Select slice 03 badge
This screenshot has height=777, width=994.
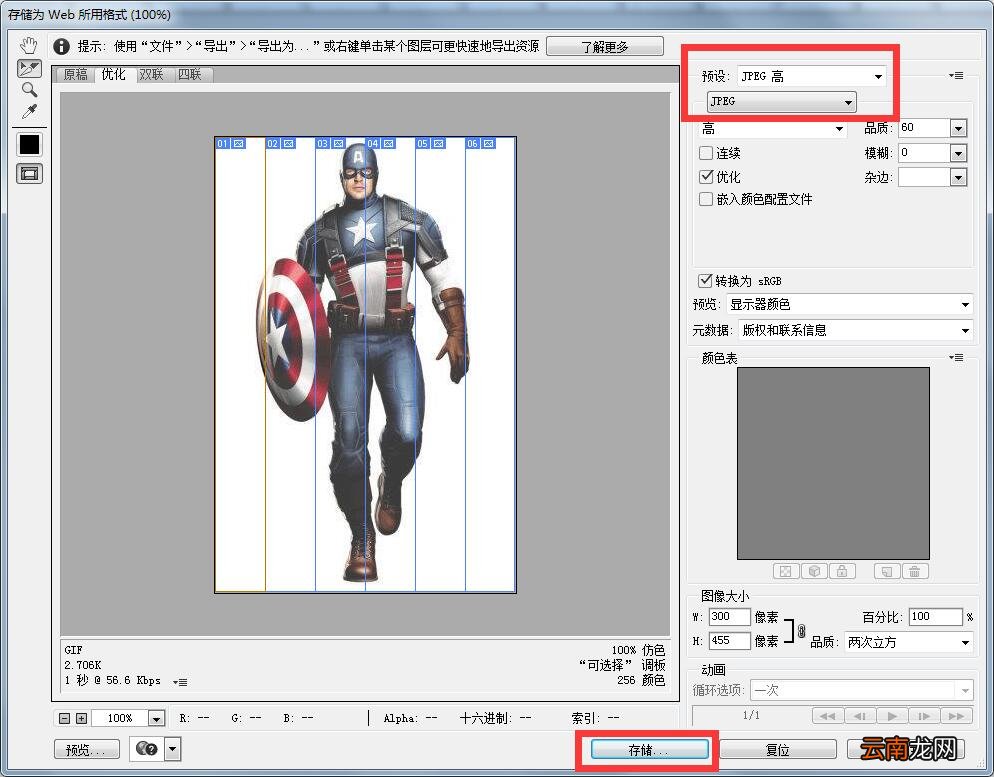coord(331,144)
